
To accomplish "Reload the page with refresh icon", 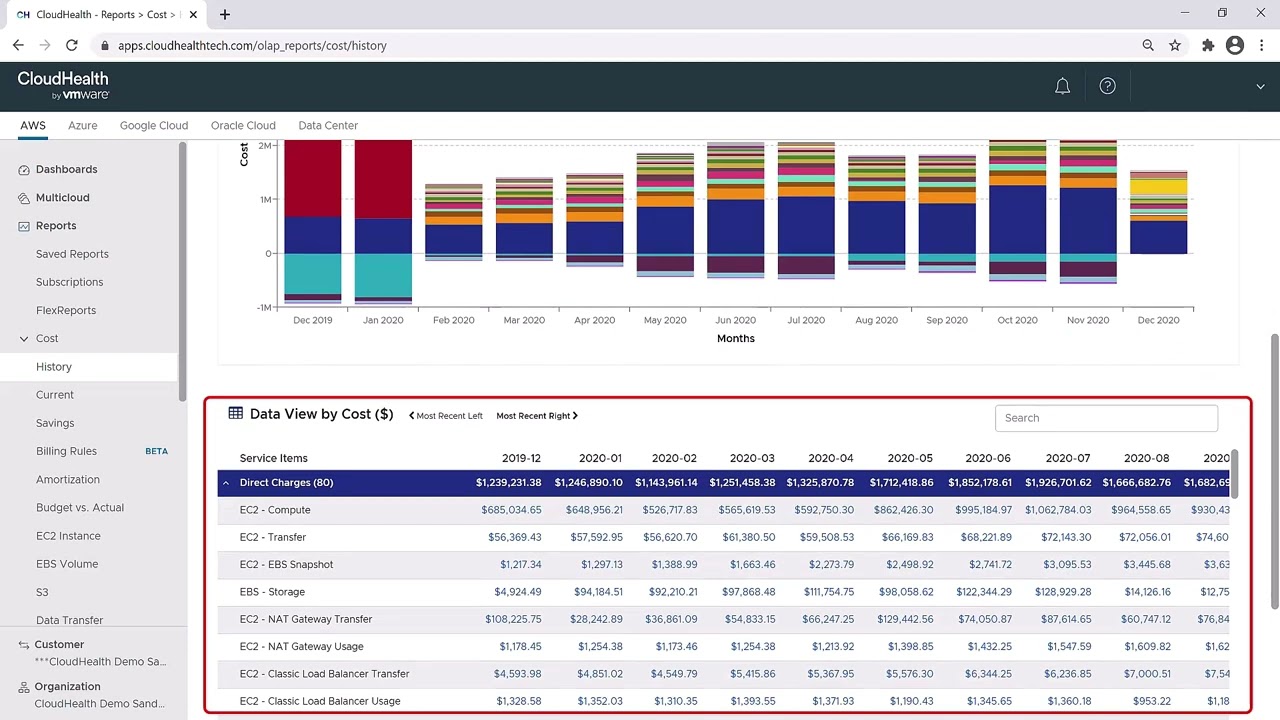I will [72, 45].
